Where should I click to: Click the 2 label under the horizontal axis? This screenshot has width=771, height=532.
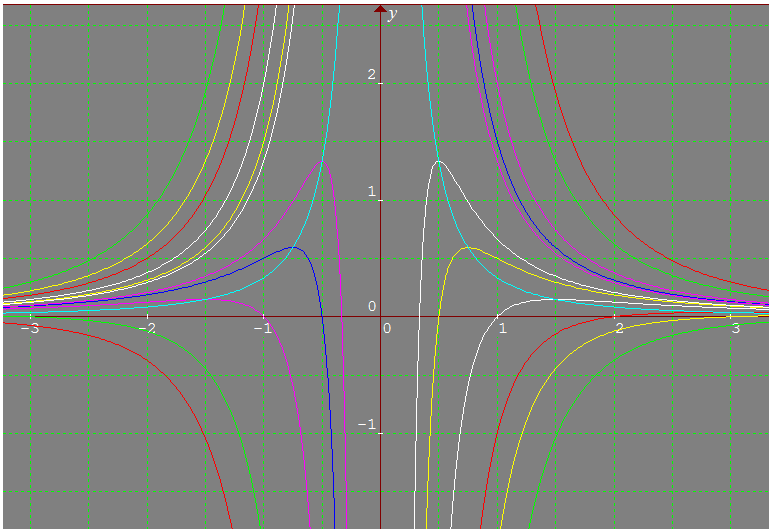[x=619, y=328]
